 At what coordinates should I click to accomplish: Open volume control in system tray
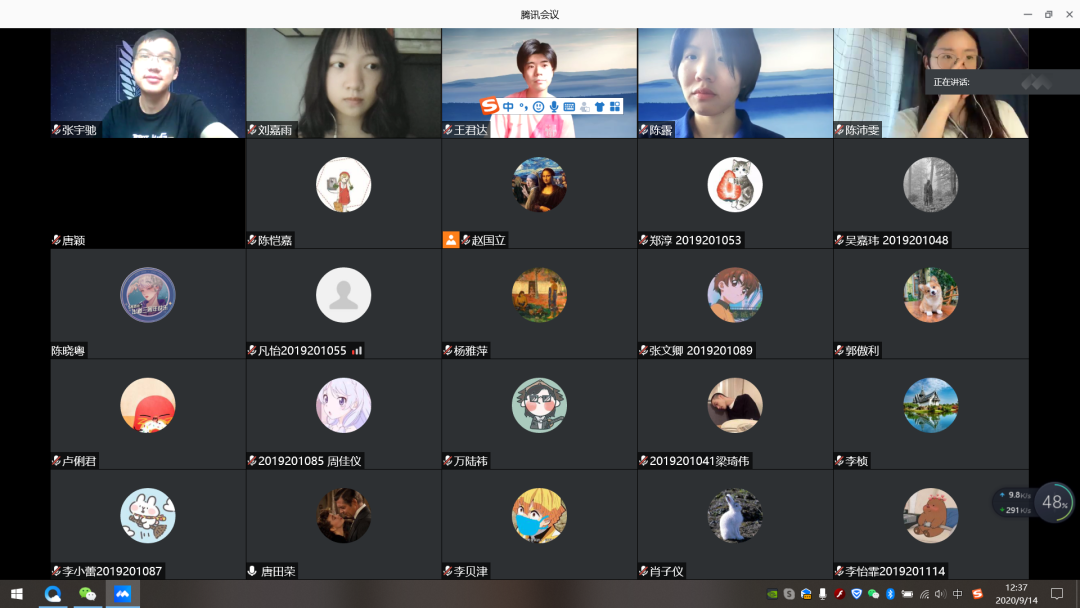pyautogui.click(x=940, y=594)
